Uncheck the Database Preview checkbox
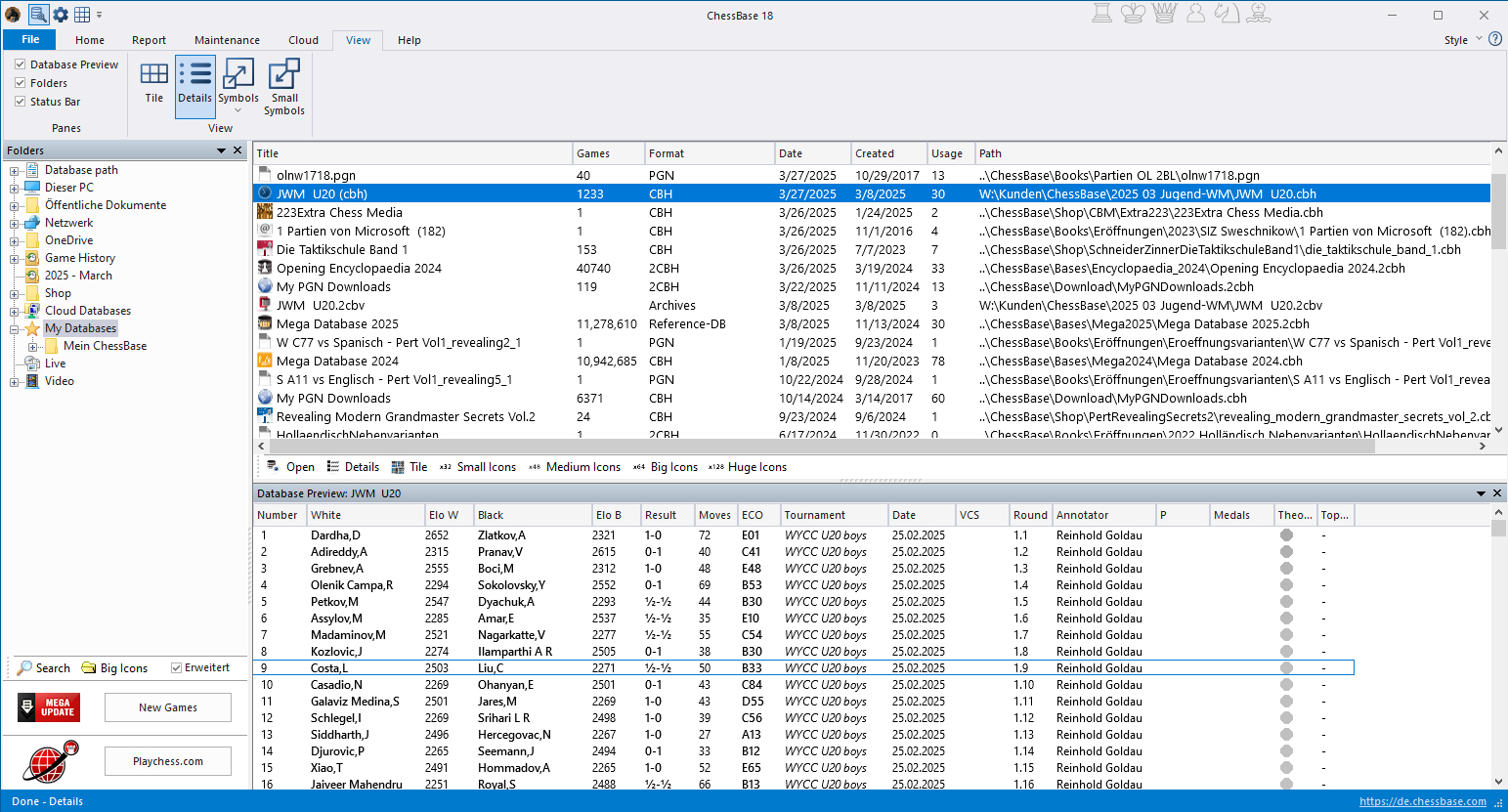 tap(21, 64)
